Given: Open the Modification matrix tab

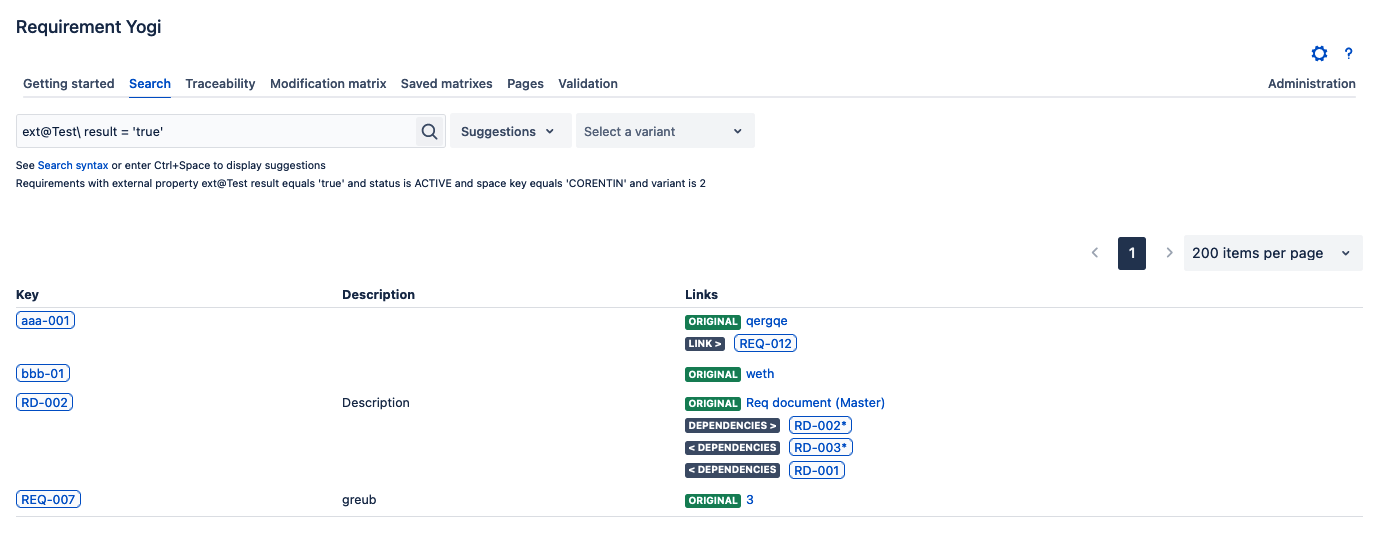Looking at the screenshot, I should [x=328, y=84].
